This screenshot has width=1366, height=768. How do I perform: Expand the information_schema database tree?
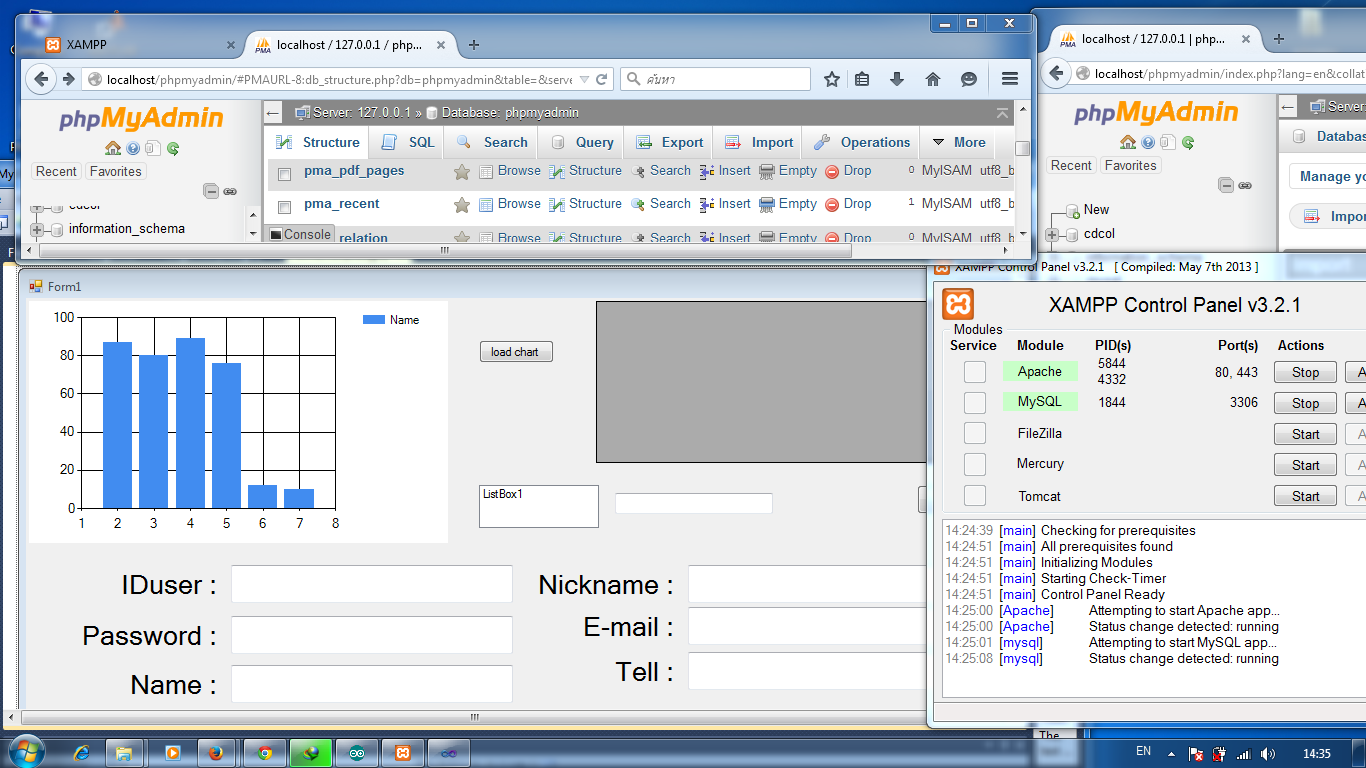tap(35, 228)
